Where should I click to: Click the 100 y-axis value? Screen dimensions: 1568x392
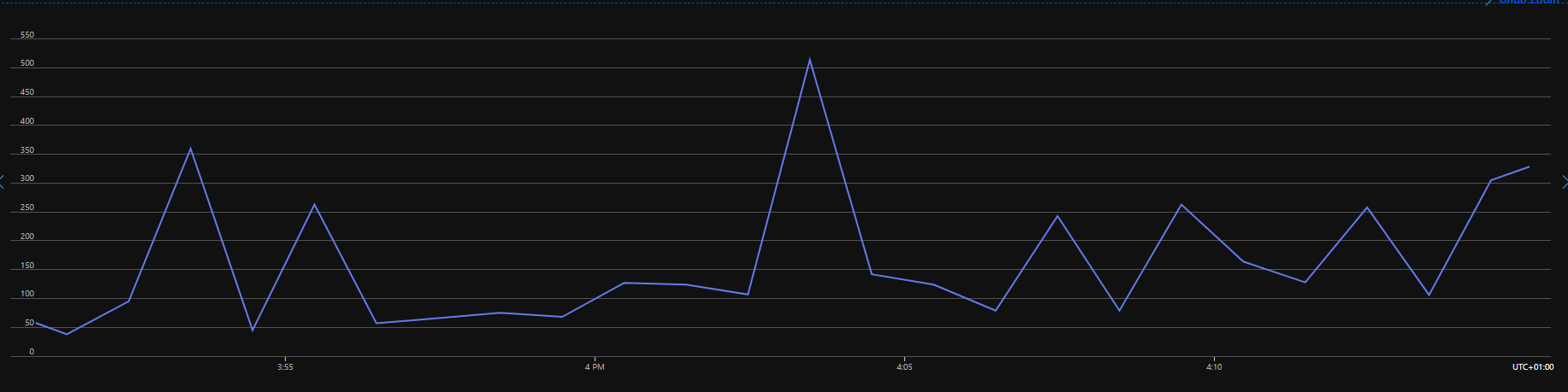(x=26, y=294)
